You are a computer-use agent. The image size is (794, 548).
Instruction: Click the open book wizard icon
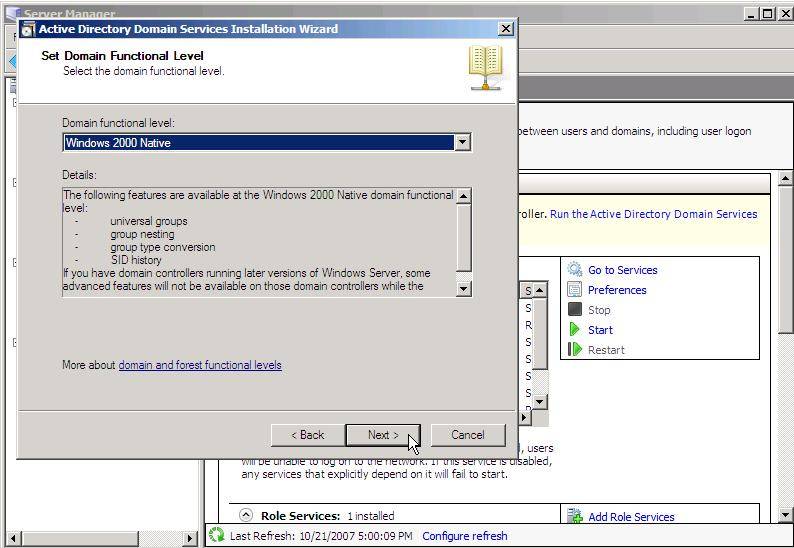485,68
